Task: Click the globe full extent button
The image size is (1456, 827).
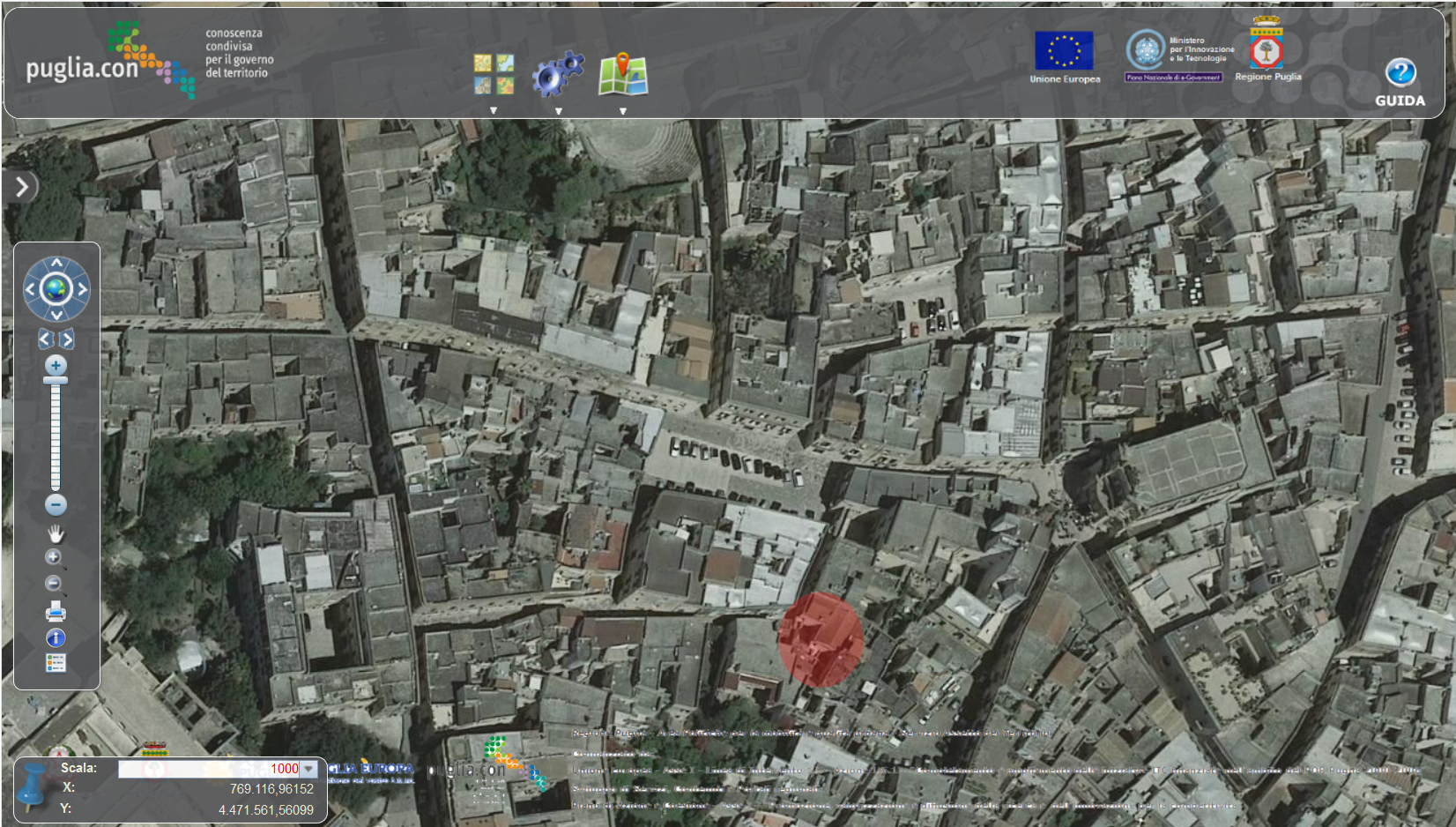Action: 56,288
